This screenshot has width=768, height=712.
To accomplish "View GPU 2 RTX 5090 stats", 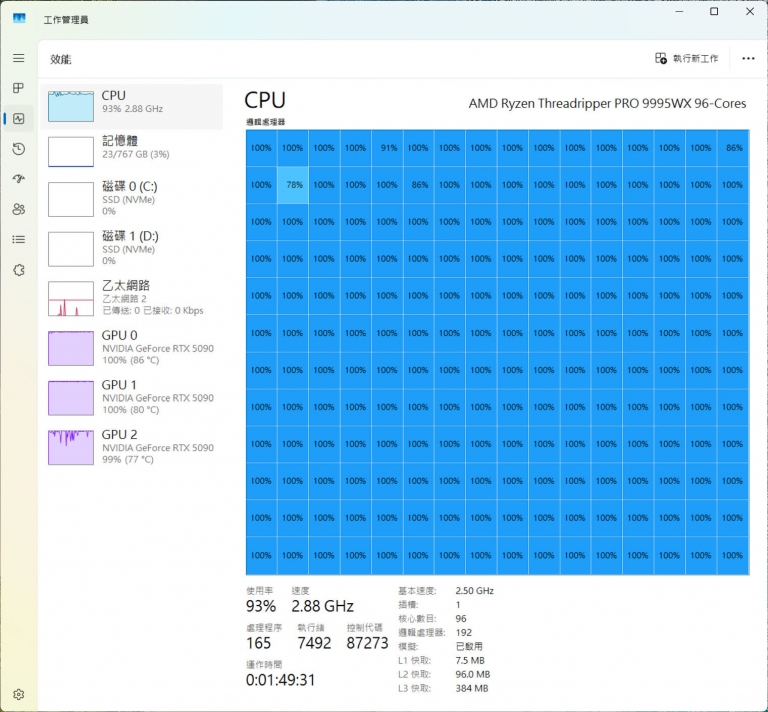I will pyautogui.click(x=135, y=446).
